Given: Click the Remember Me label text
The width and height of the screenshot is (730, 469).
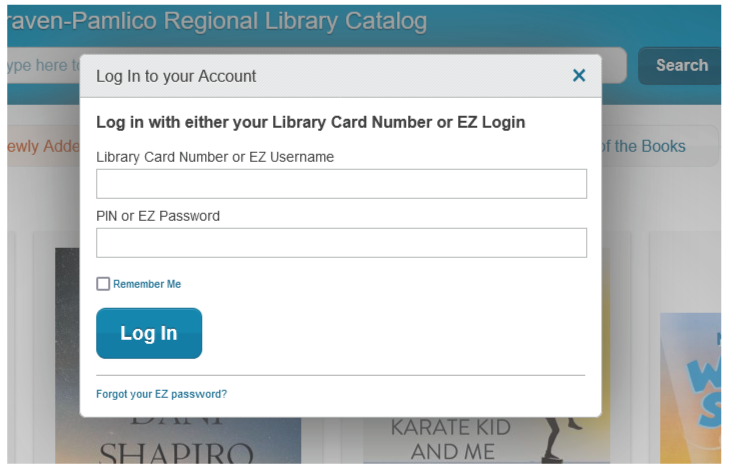Looking at the screenshot, I should coord(147,284).
